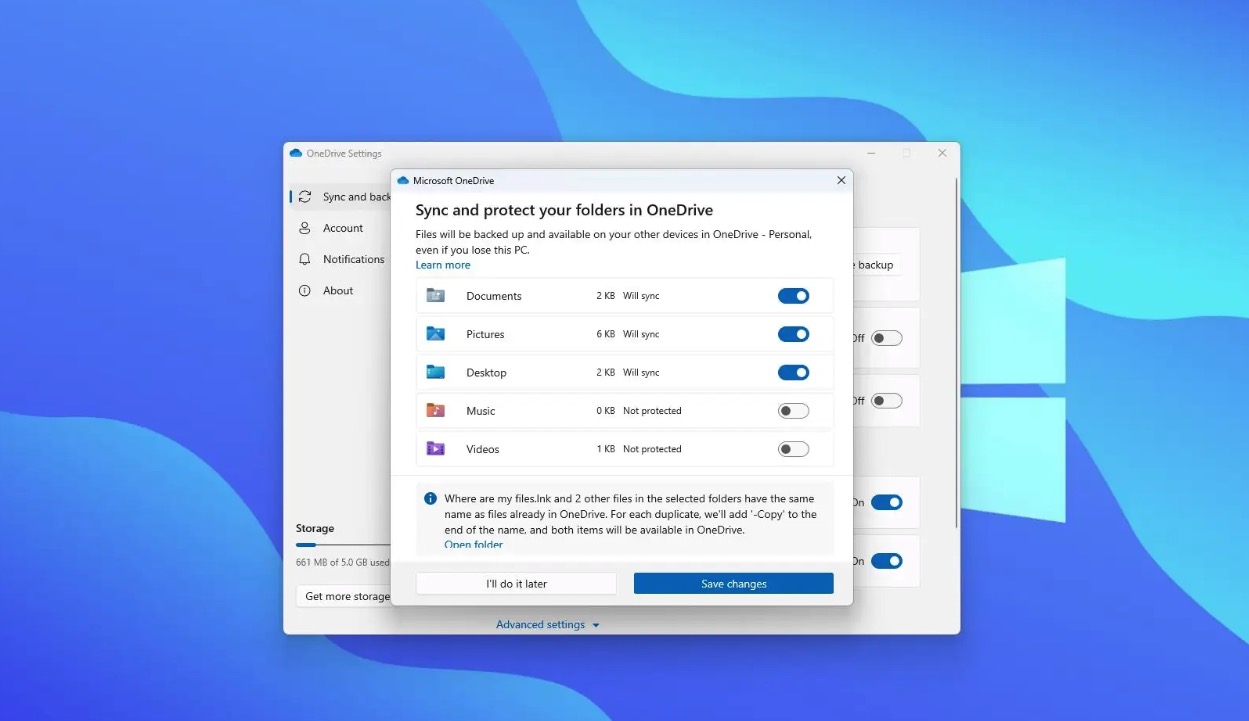Toggle the first On switch in OneDrive Settings
The height and width of the screenshot is (721, 1249).
point(886,502)
